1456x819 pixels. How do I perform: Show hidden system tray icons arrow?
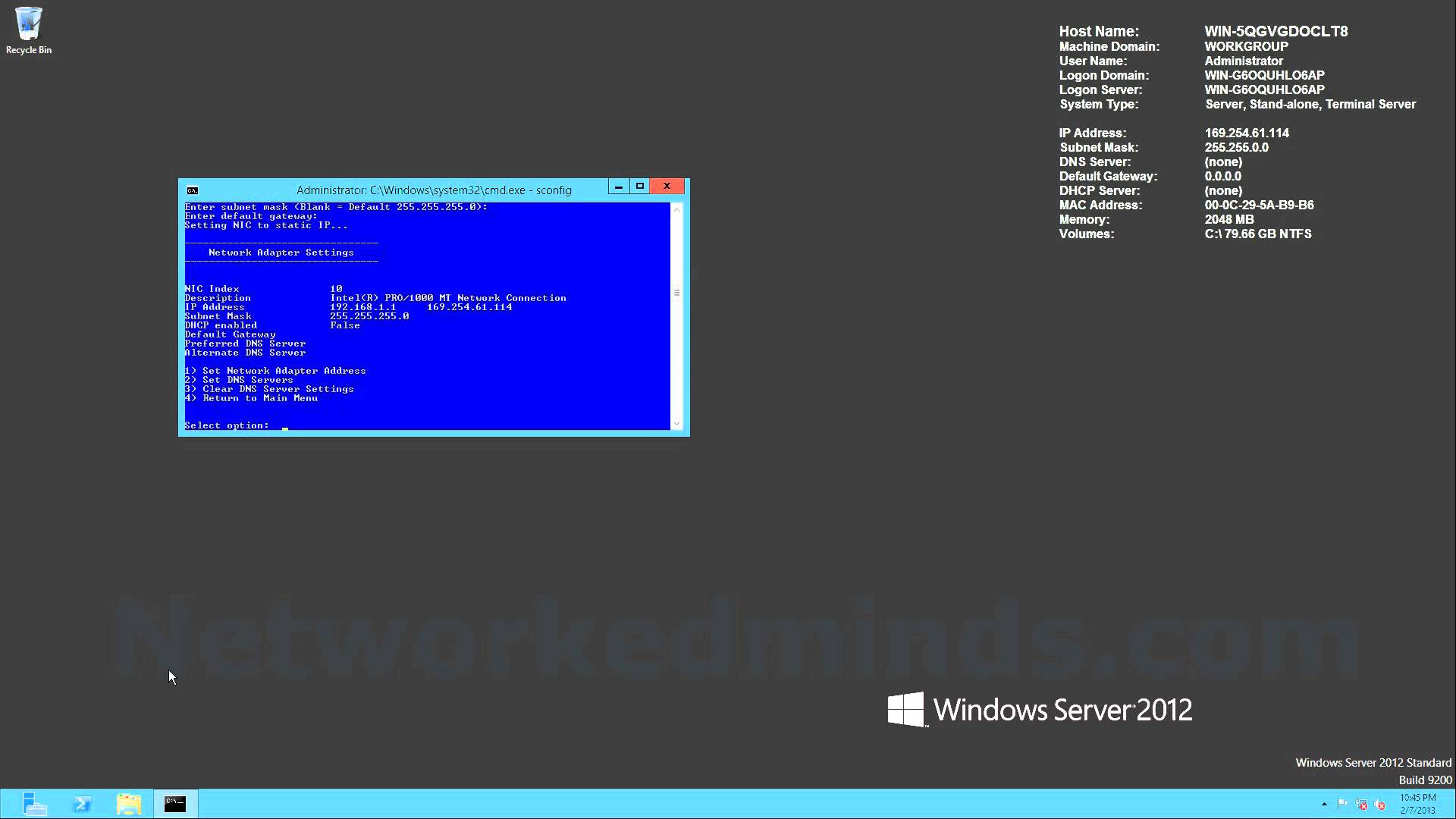1324,804
